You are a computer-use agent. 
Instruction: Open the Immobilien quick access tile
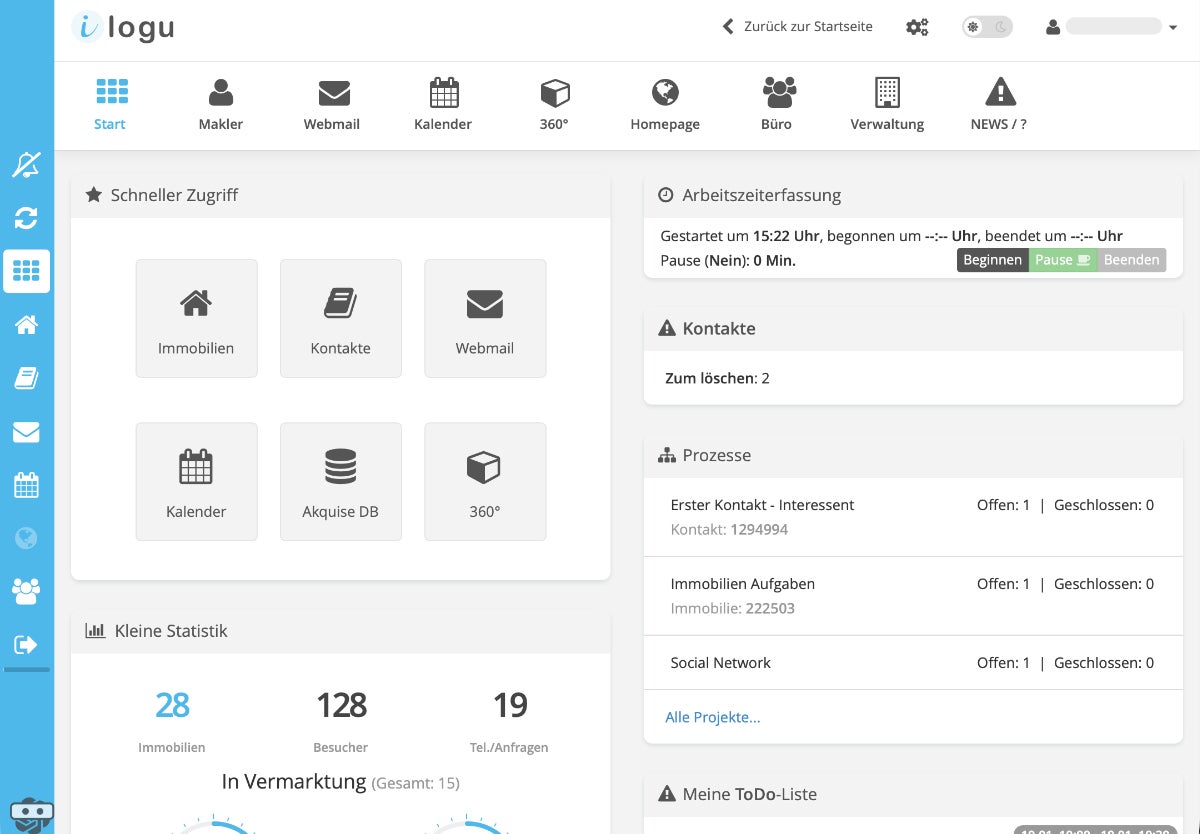pyautogui.click(x=196, y=318)
